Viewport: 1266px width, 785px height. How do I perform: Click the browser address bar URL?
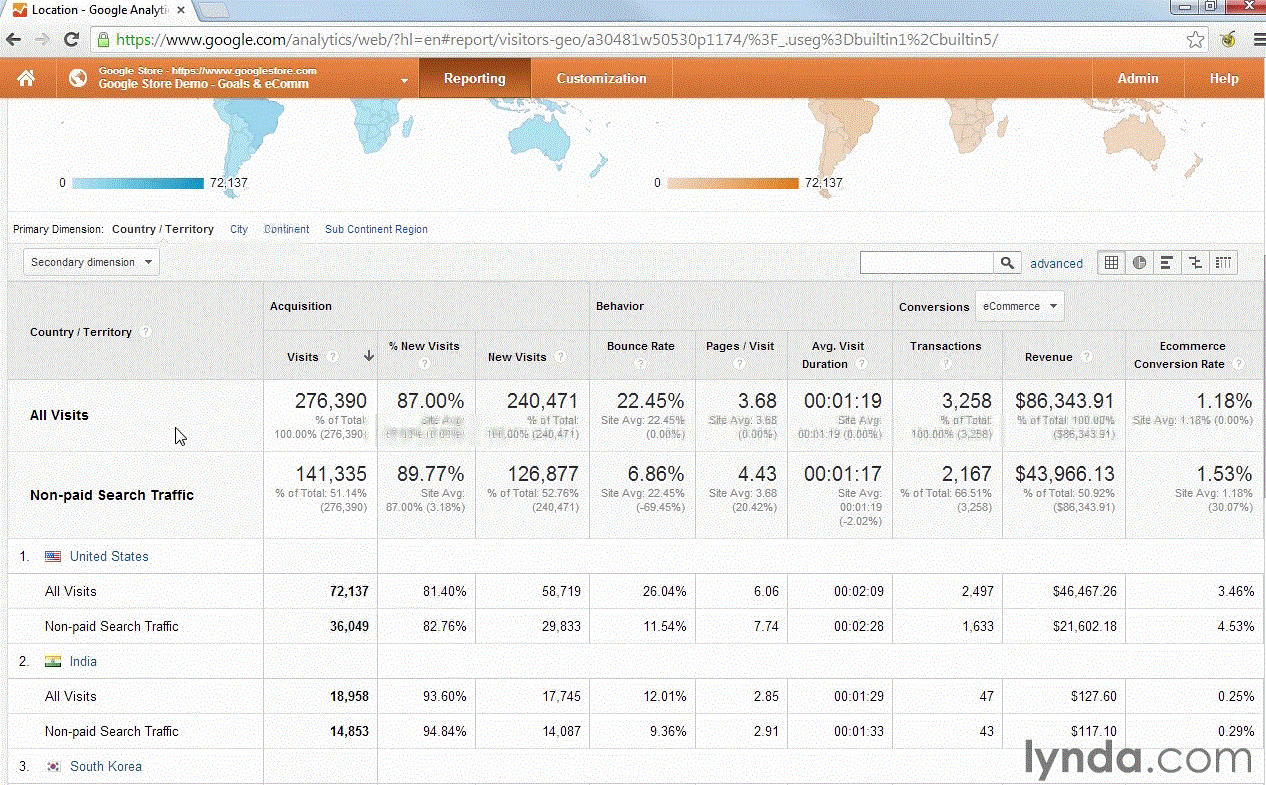pyautogui.click(x=557, y=40)
